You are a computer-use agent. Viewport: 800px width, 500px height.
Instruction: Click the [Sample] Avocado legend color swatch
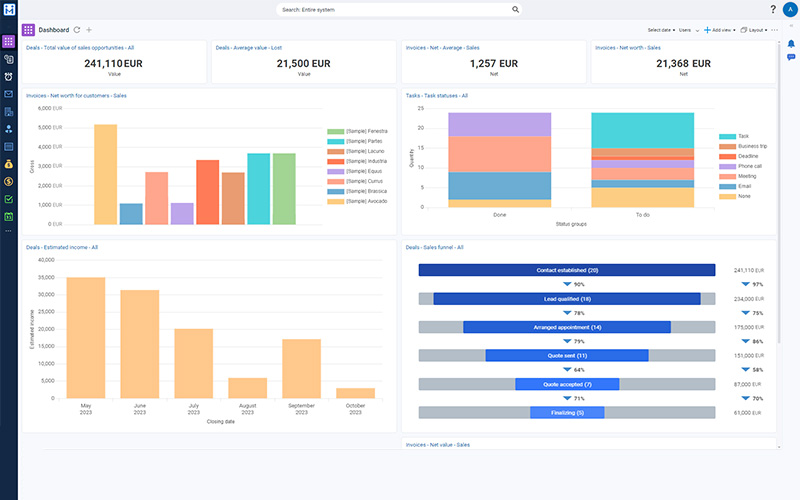tap(335, 202)
